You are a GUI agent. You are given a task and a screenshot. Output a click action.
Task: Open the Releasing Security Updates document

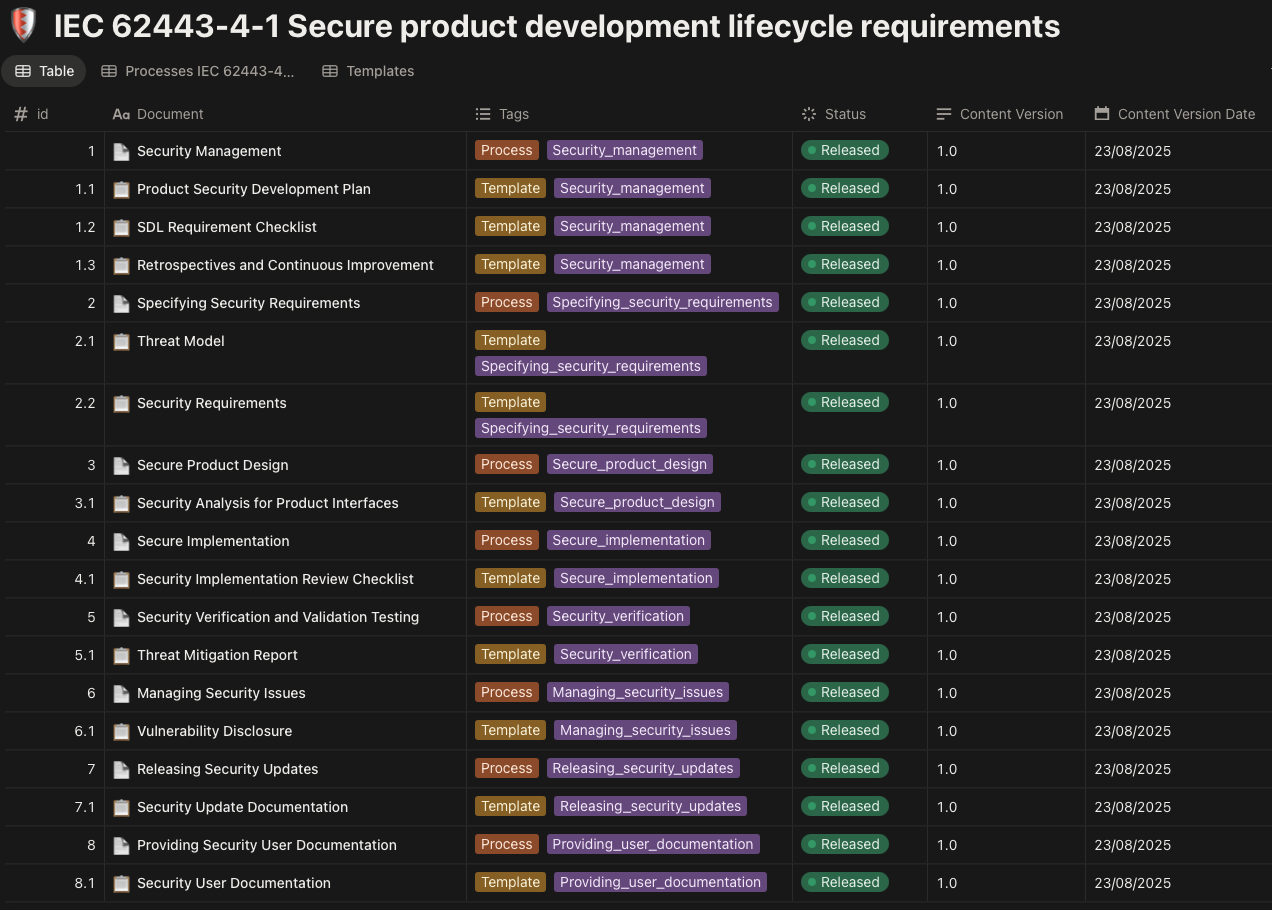tap(228, 769)
